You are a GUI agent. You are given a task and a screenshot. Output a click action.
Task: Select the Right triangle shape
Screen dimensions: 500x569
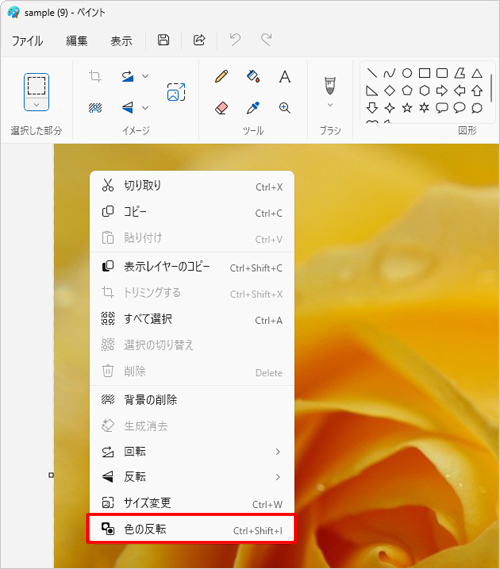click(x=372, y=91)
